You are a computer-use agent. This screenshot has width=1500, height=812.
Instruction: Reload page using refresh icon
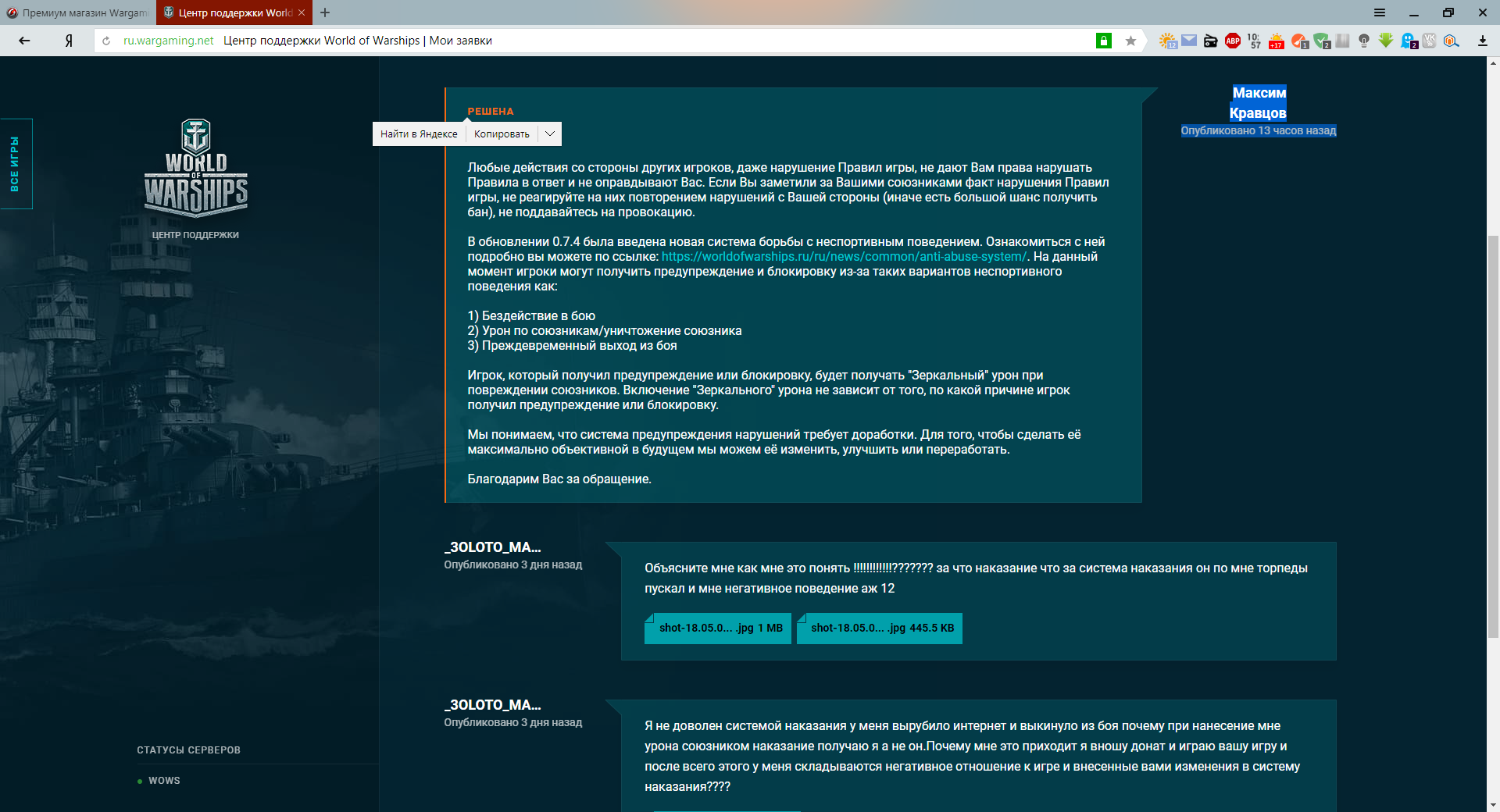[106, 41]
